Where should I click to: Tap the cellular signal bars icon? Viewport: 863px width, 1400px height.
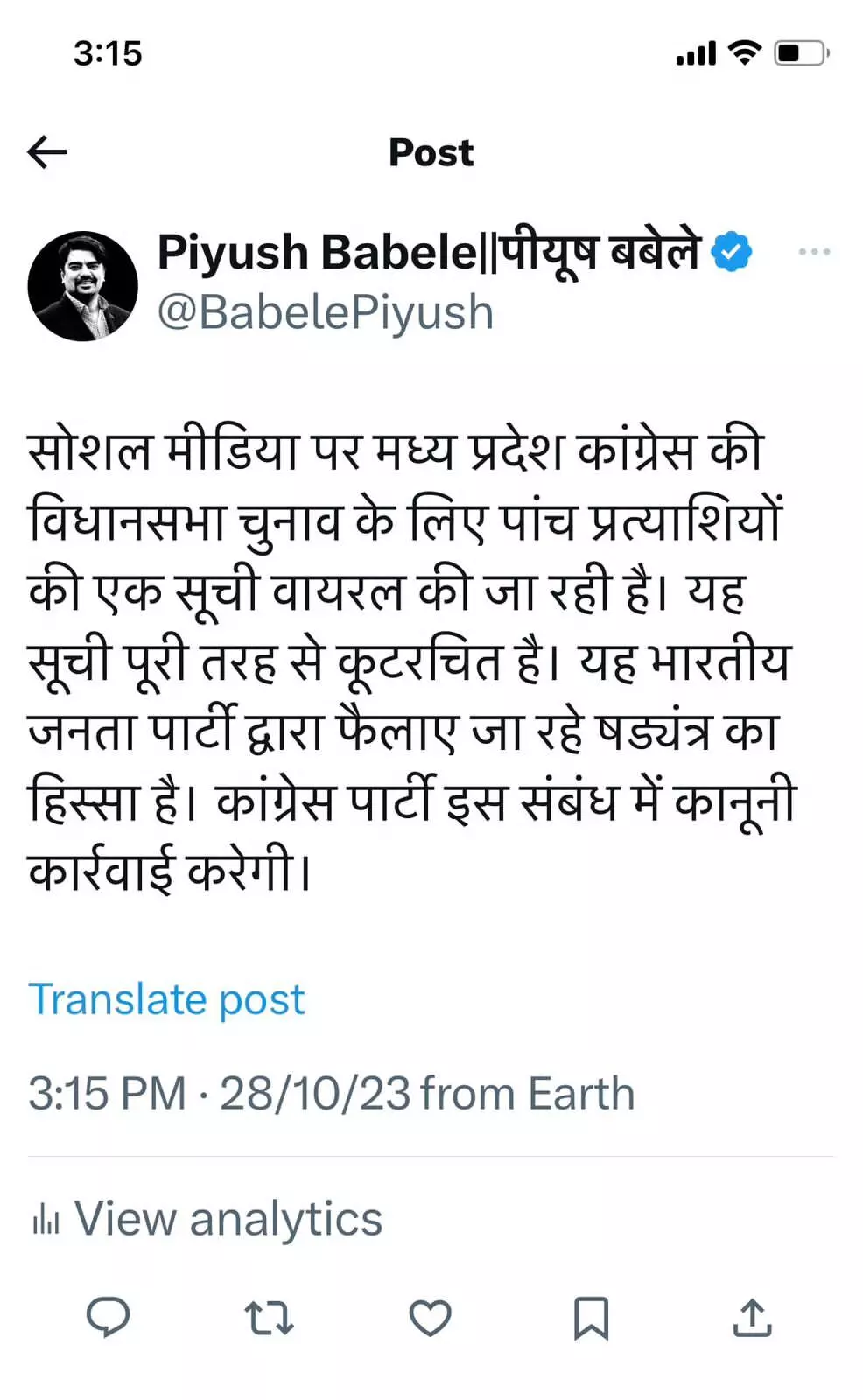(x=696, y=54)
